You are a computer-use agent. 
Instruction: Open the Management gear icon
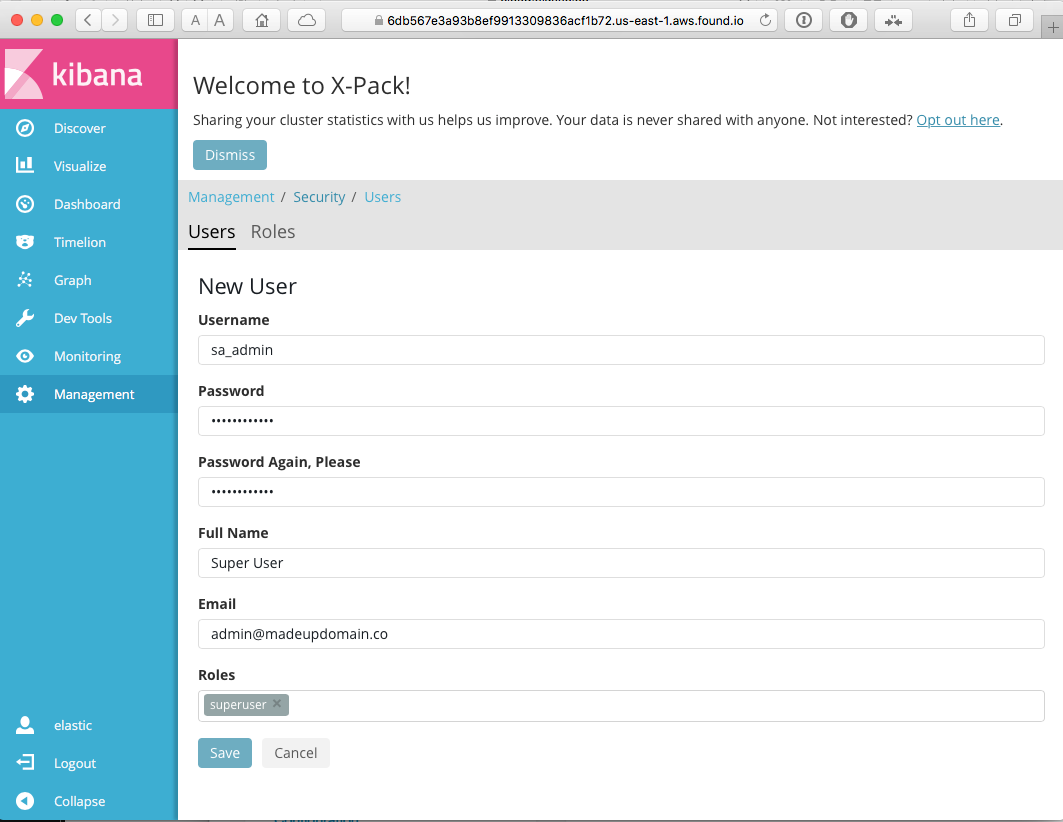25,394
